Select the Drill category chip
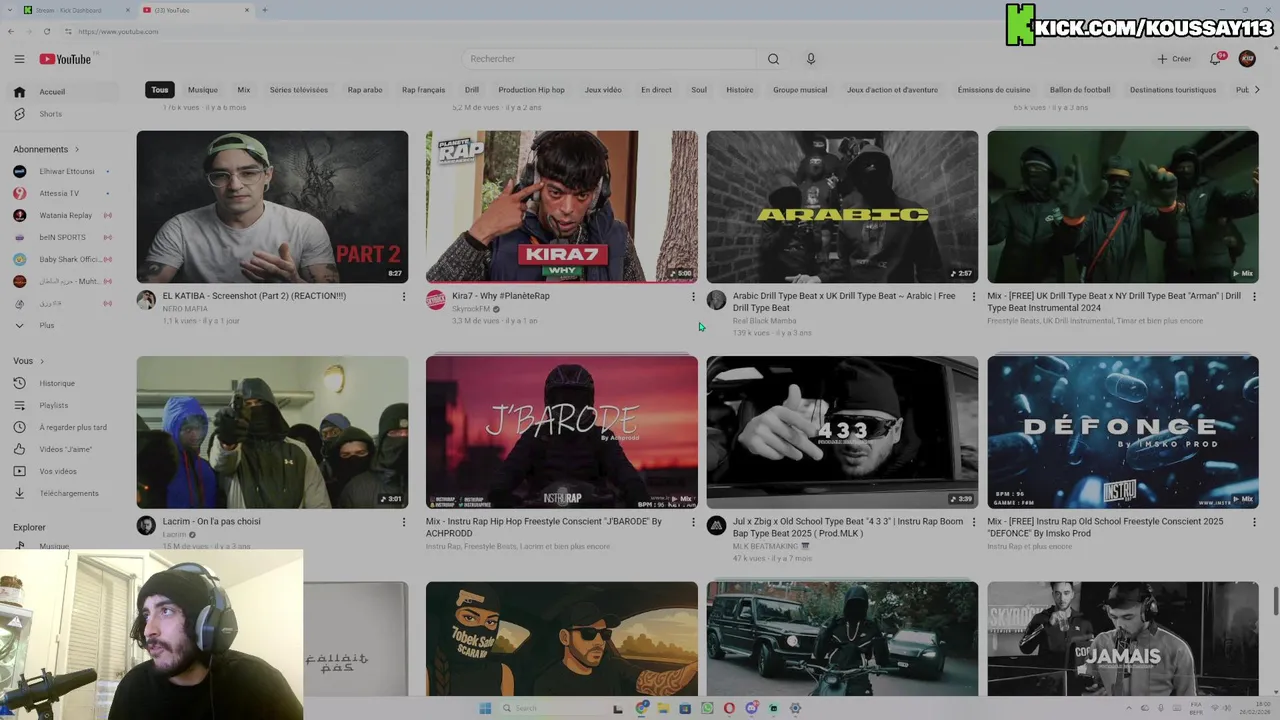 (472, 90)
